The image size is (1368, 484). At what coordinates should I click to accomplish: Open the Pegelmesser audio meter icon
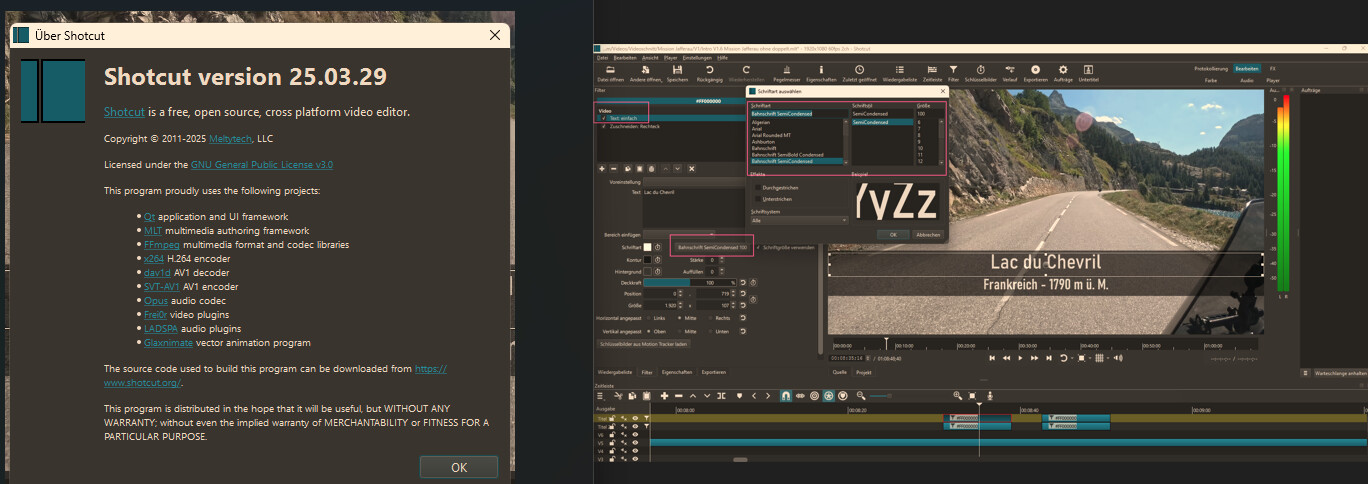pyautogui.click(x=789, y=71)
